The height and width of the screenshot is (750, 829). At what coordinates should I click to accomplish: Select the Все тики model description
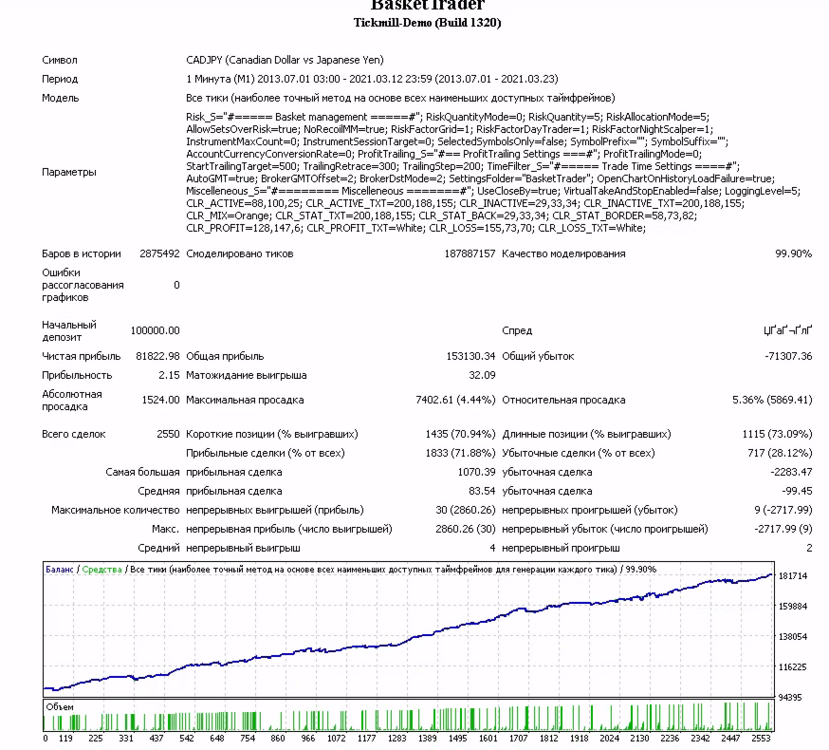click(x=401, y=98)
